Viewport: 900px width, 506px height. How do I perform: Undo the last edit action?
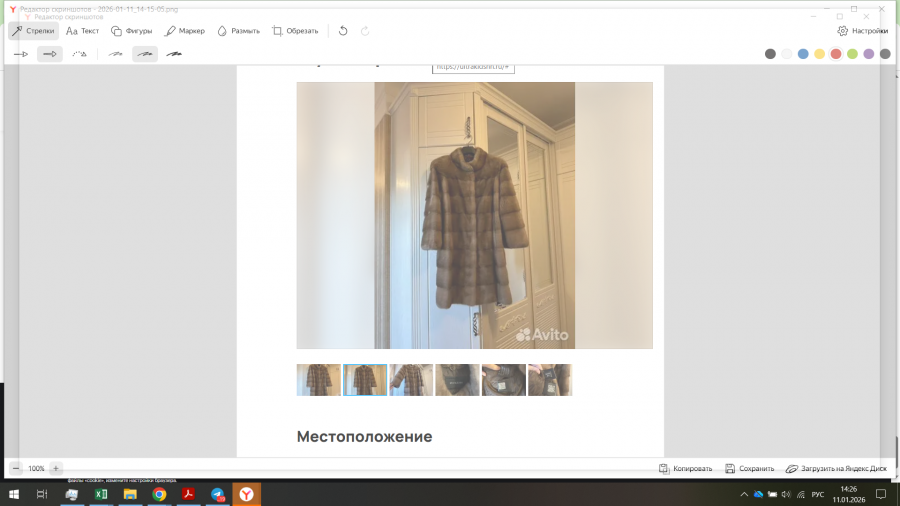[343, 31]
